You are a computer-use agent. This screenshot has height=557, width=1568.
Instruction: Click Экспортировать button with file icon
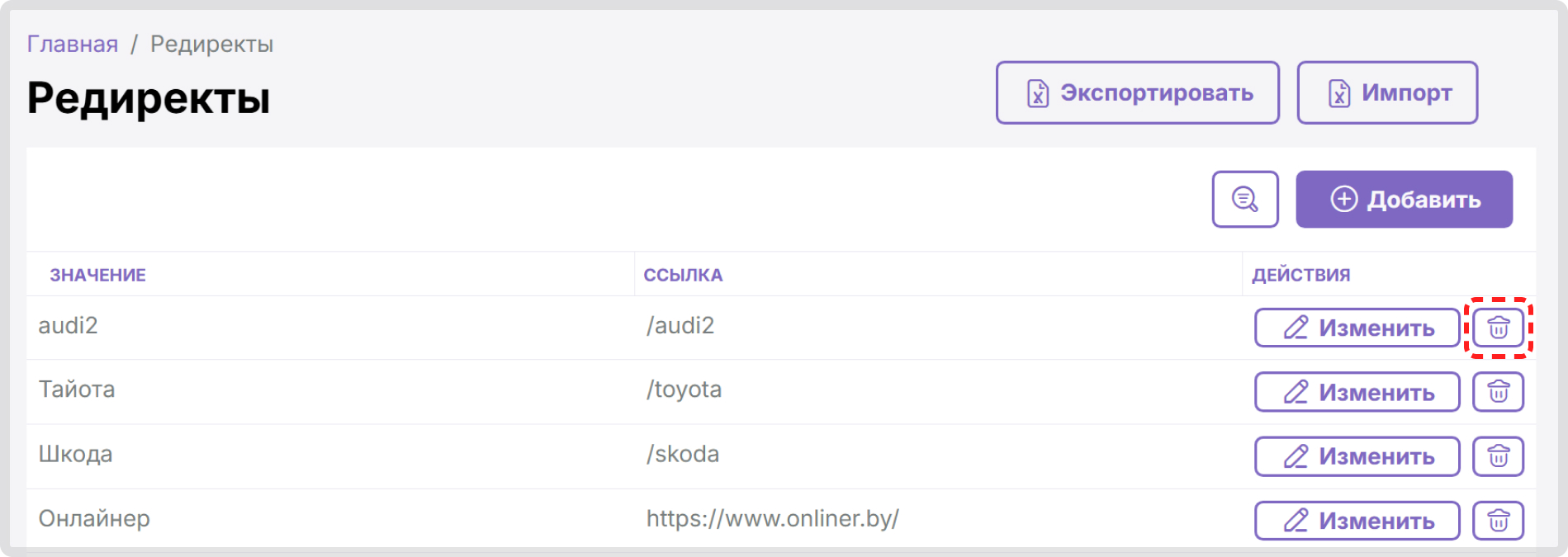1137,92
